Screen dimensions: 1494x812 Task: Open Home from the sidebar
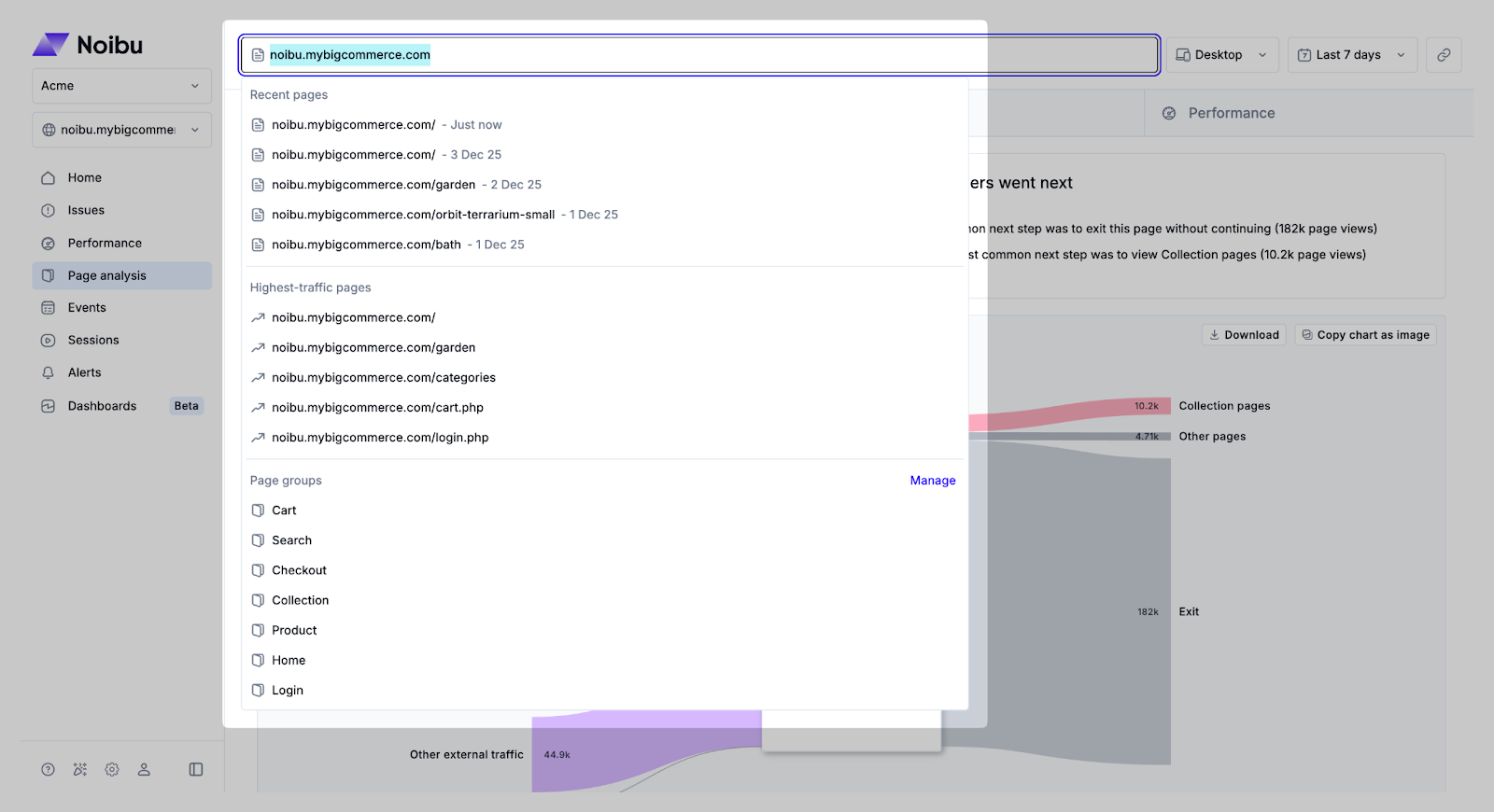121,177
